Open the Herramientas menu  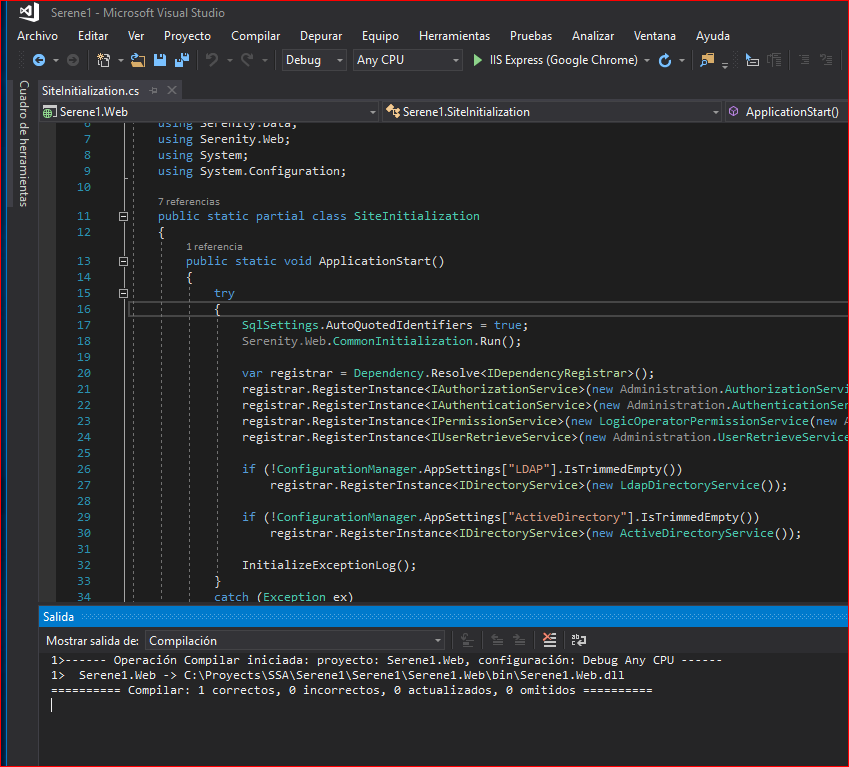pyautogui.click(x=454, y=35)
